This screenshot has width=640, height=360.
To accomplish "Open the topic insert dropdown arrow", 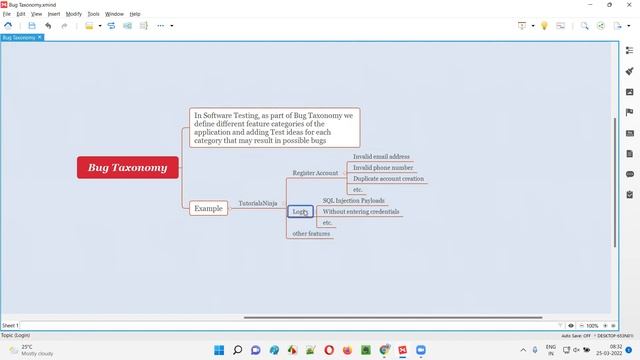I will (100, 26).
